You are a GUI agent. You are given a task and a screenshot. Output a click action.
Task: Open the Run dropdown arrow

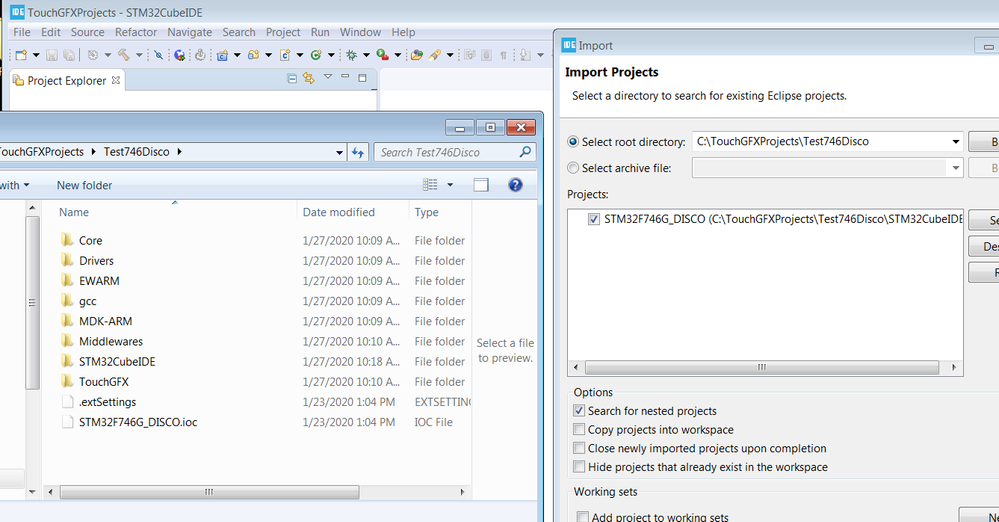point(398,55)
